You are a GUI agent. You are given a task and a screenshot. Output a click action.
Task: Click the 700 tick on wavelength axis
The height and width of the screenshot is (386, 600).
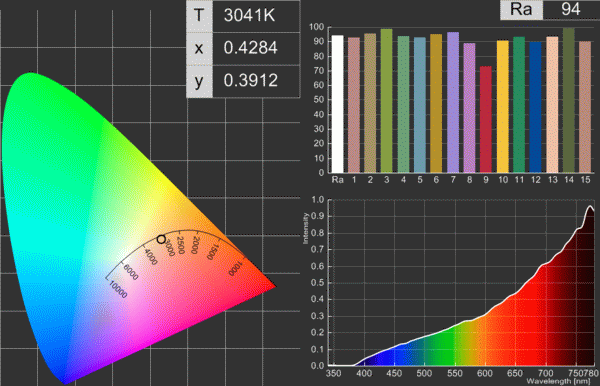tap(545, 373)
